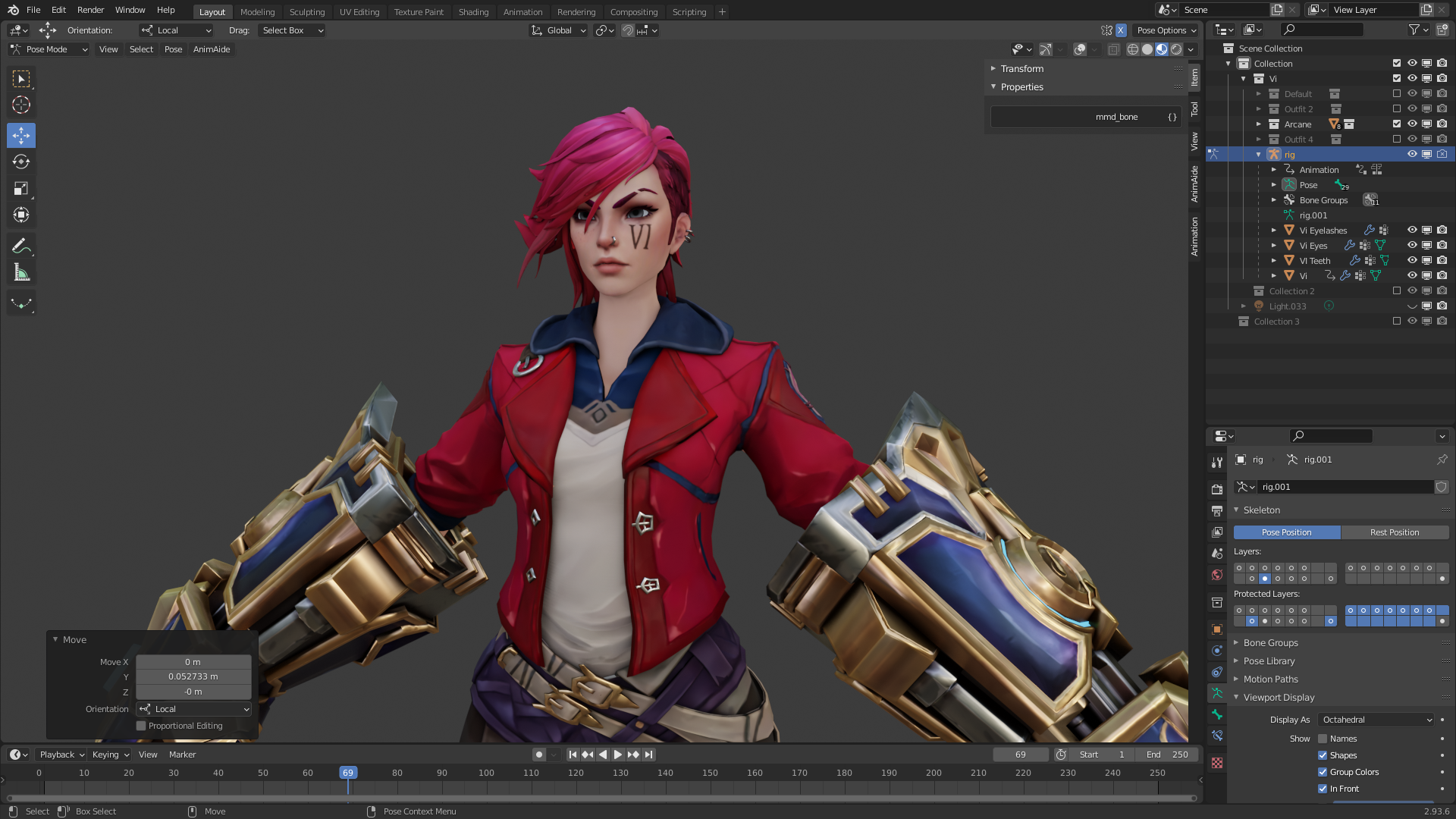This screenshot has height=819, width=1456.
Task: Open Bone Constraints properties tab
Action: pos(1217,736)
